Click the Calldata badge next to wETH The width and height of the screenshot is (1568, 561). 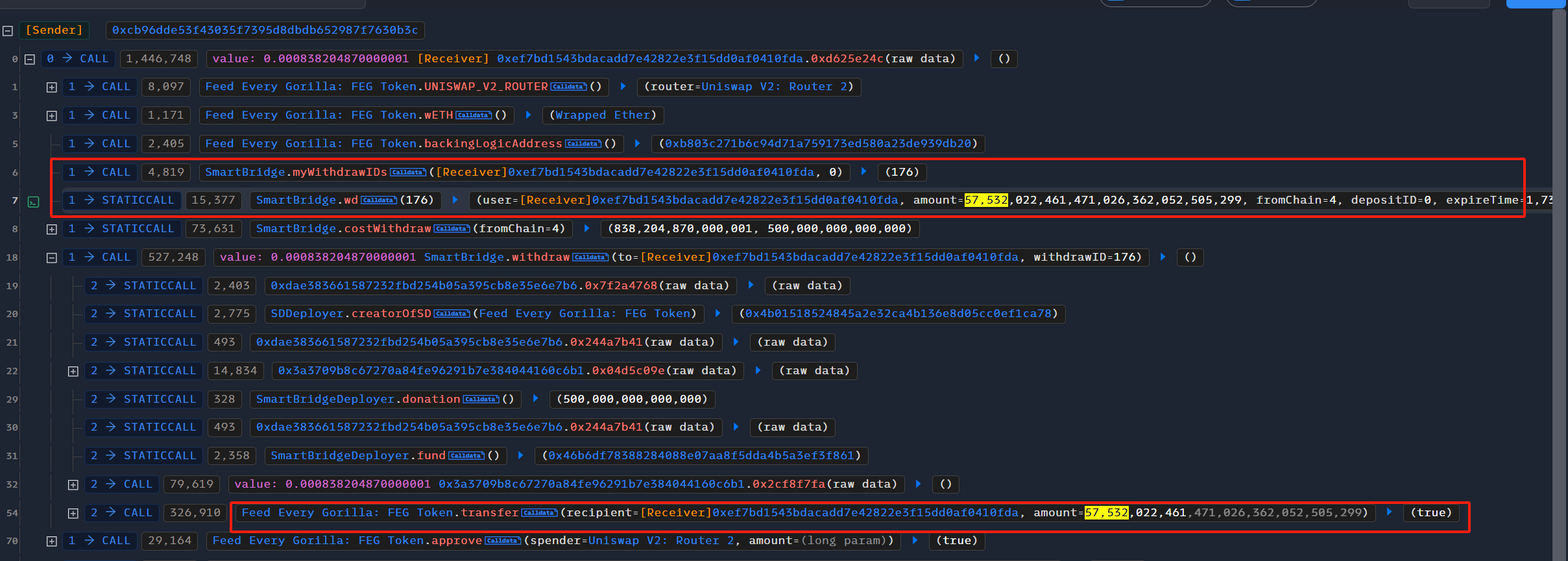pyautogui.click(x=474, y=115)
